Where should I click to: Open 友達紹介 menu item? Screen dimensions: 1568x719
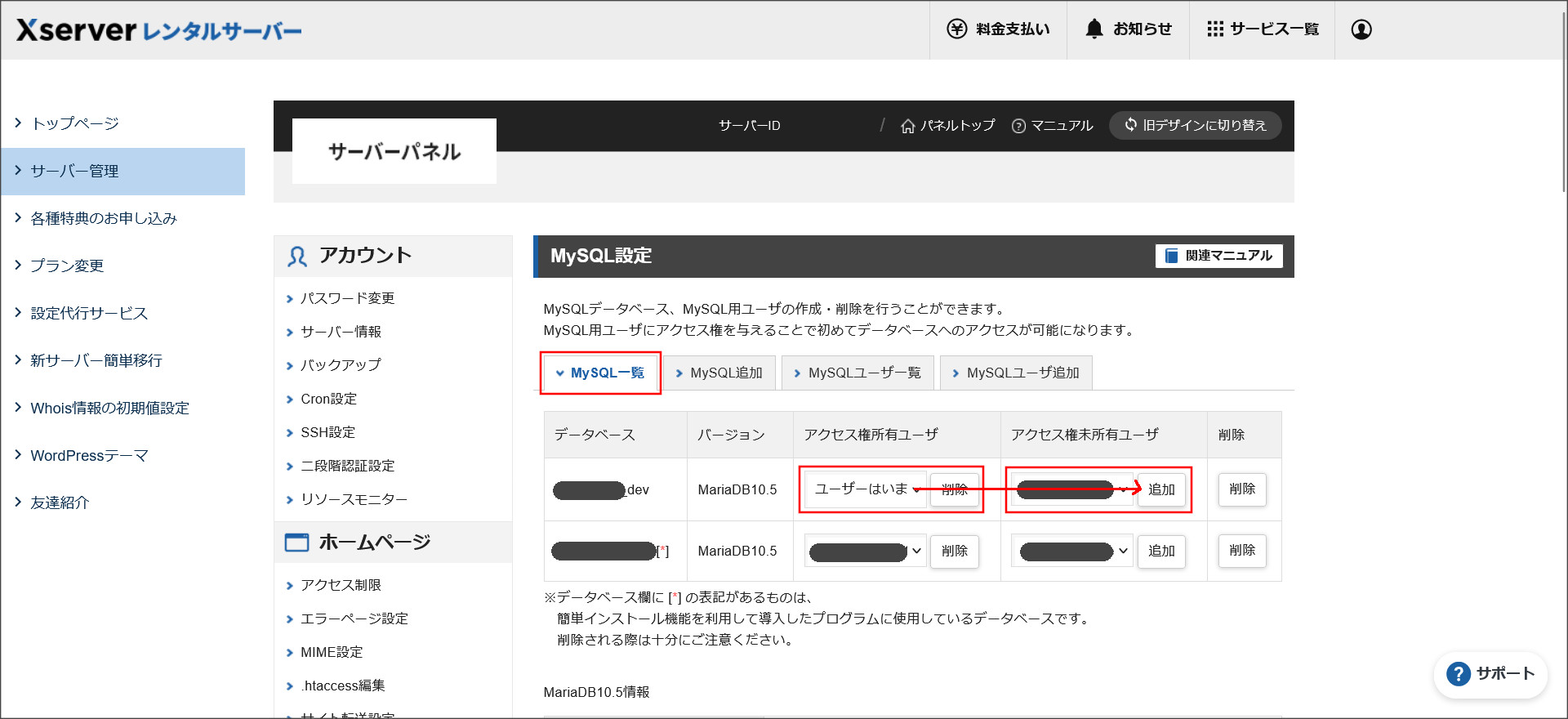(x=122, y=502)
